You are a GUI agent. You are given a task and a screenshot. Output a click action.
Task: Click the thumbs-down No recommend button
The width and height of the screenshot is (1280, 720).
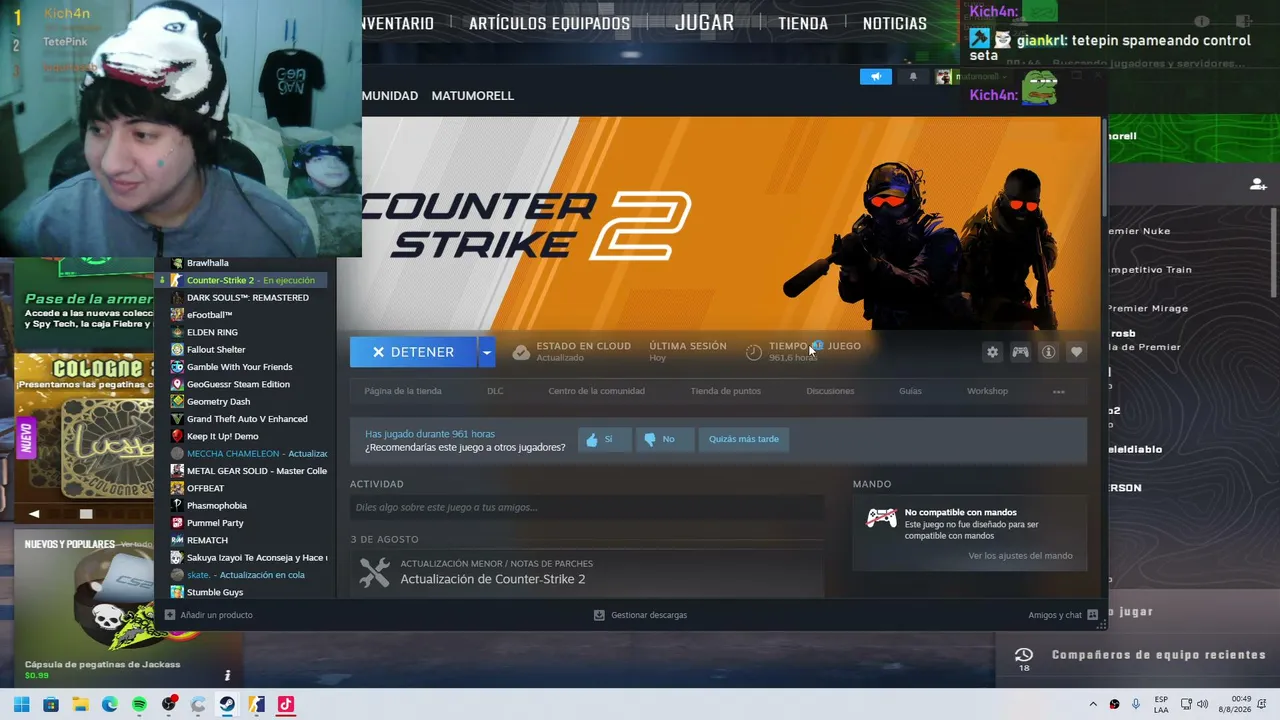[664, 439]
